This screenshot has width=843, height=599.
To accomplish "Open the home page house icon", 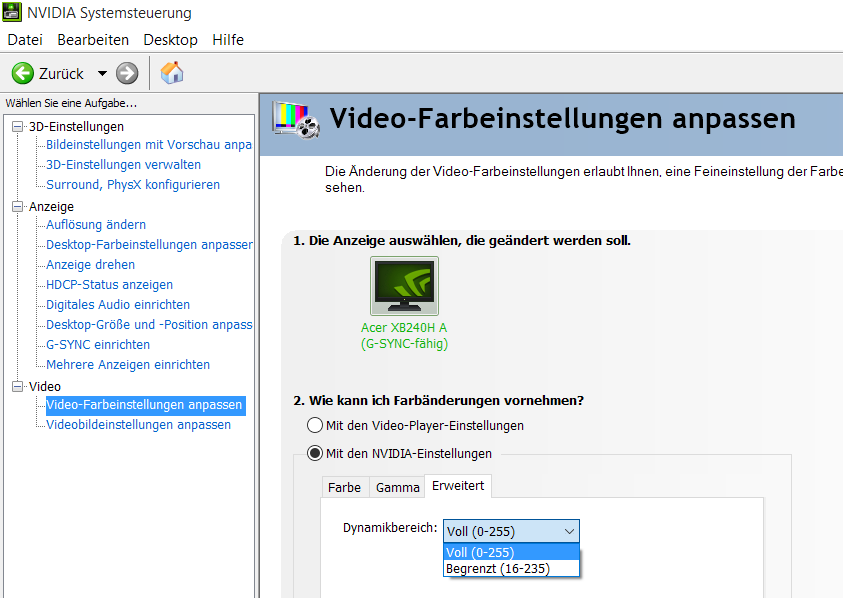I will click(x=172, y=73).
